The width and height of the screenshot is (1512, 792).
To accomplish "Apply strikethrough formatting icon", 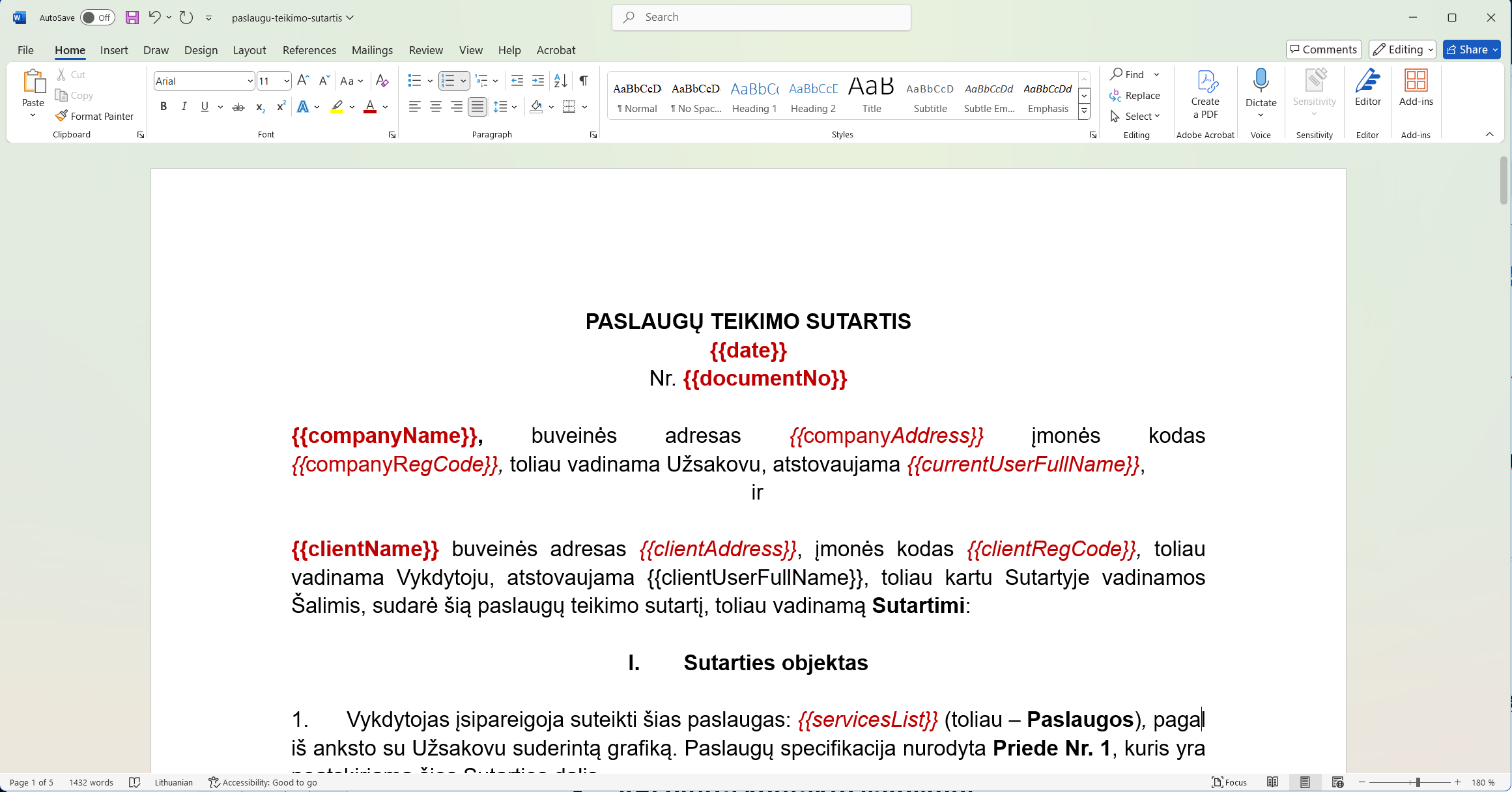I will click(238, 107).
